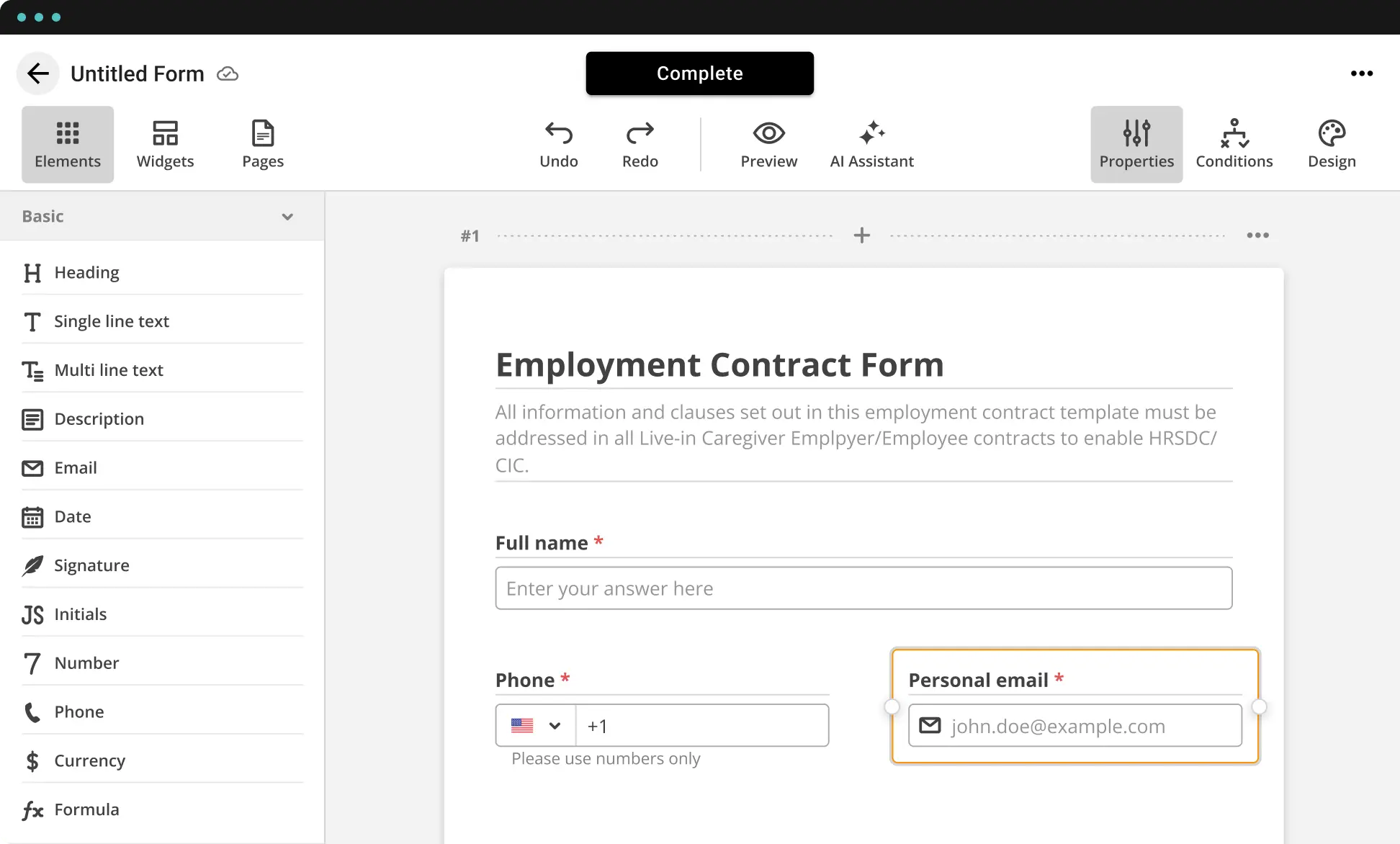Click the Full name answer field
The height and width of the screenshot is (844, 1400).
(863, 588)
